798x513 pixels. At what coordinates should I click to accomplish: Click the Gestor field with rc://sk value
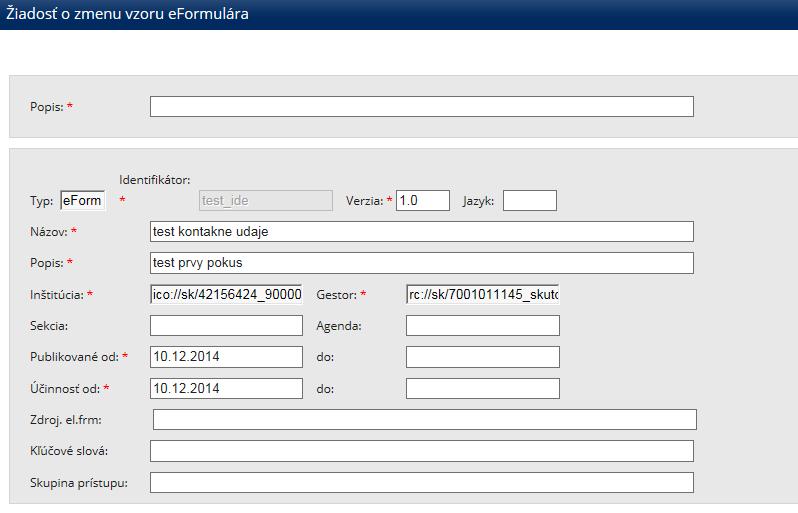[482, 294]
